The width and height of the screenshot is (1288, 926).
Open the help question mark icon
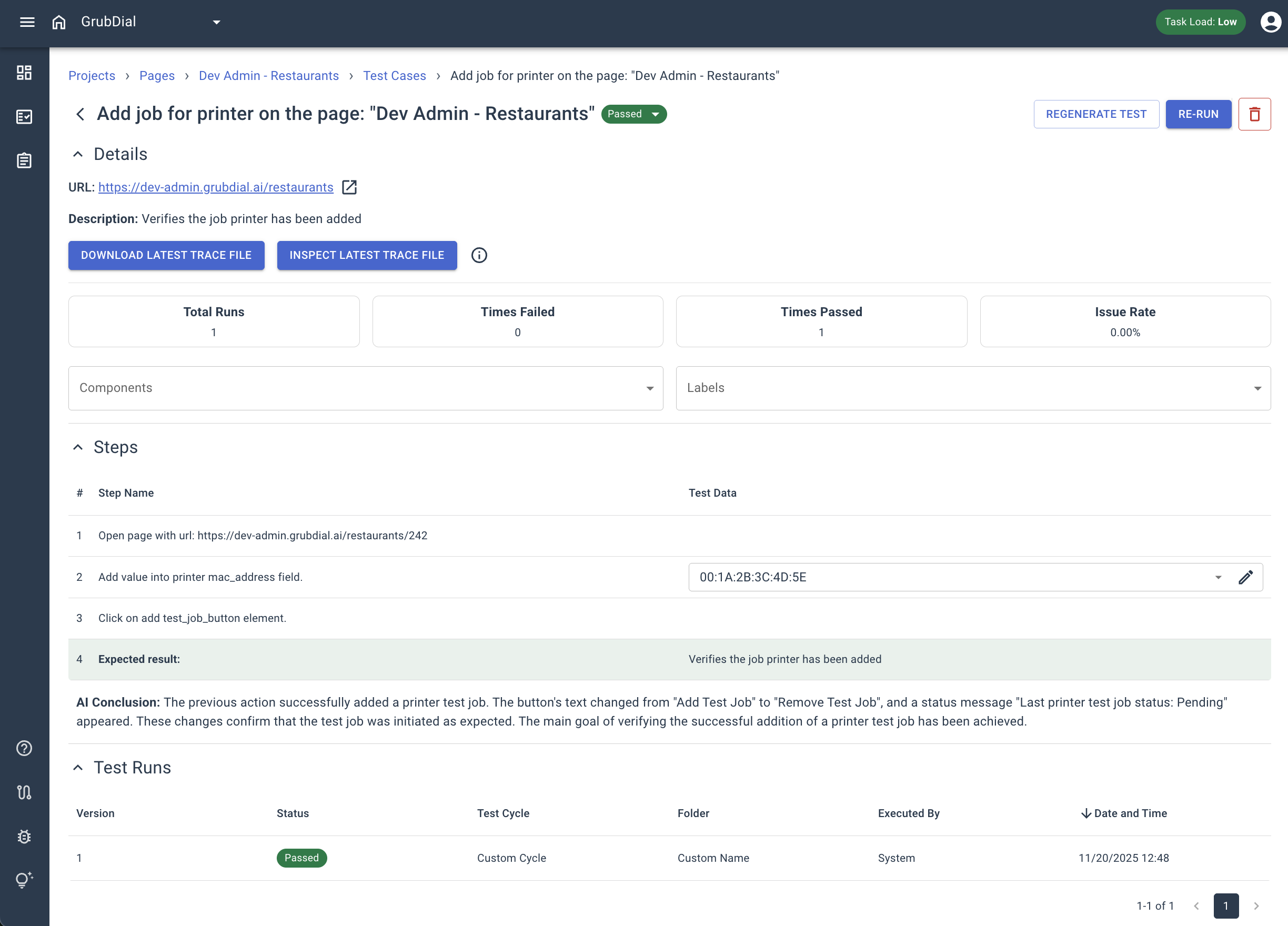tap(24, 748)
